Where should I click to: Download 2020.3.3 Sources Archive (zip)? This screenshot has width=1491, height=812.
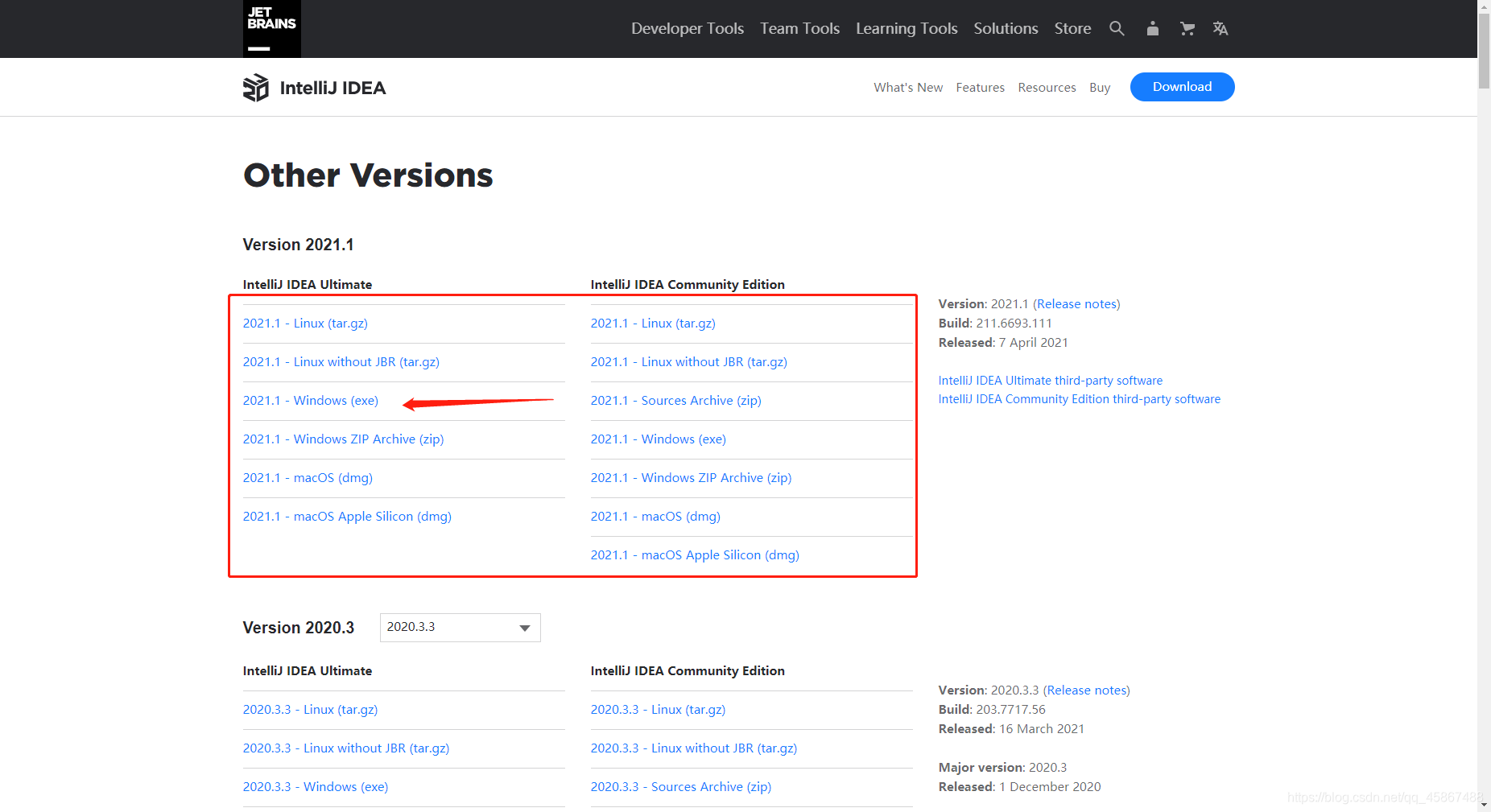tap(681, 786)
